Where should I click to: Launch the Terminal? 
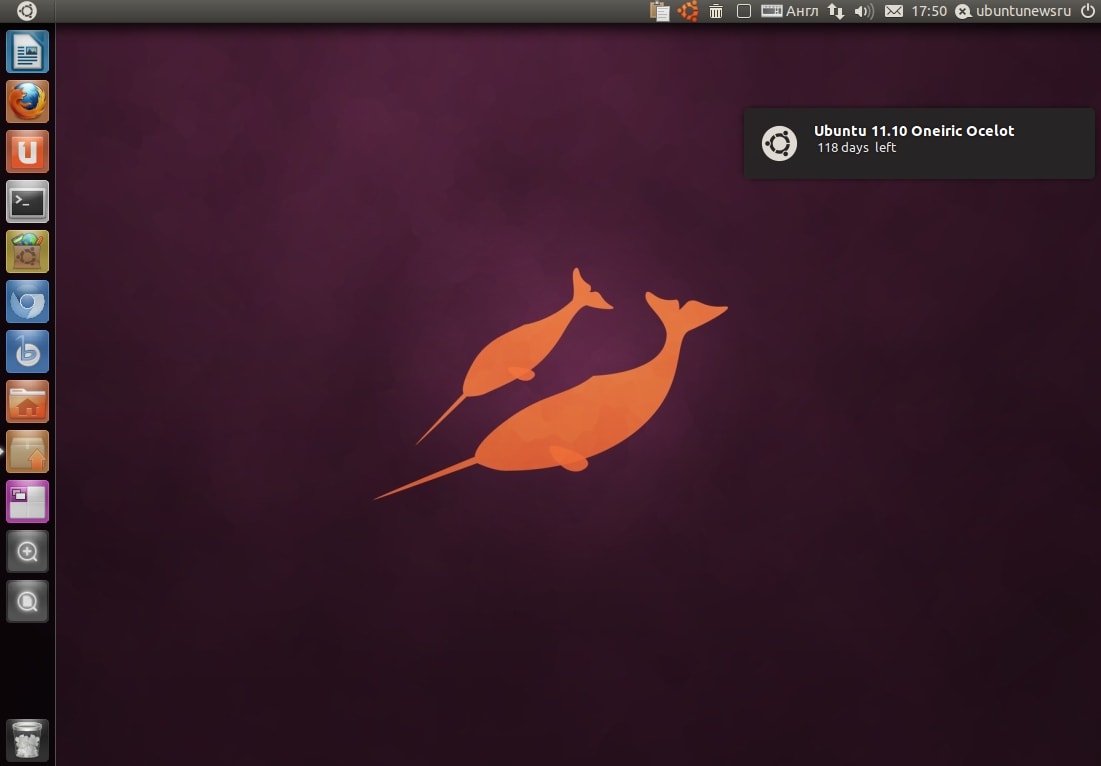pos(27,202)
